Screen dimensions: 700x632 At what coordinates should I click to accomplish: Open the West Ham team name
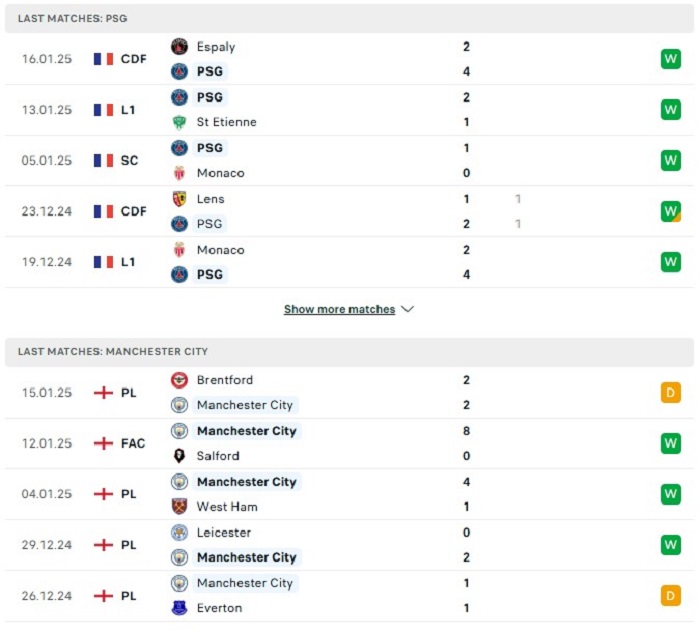[227, 507]
